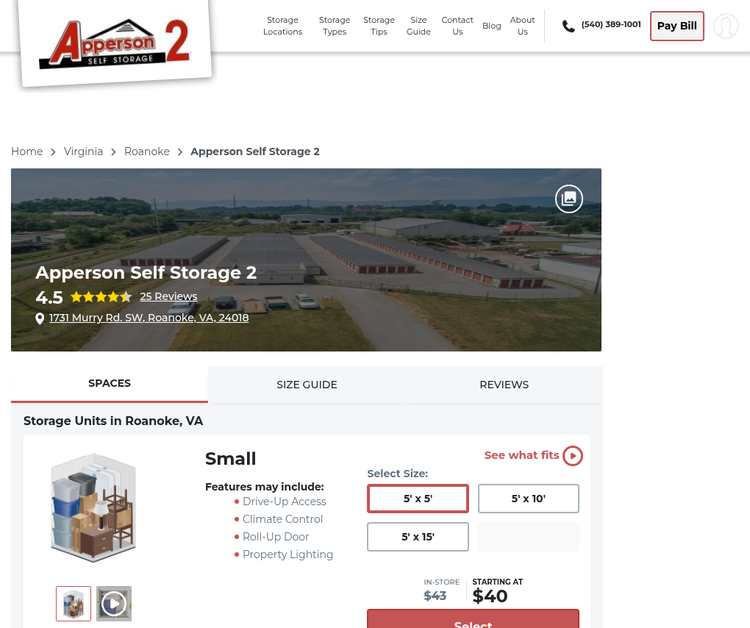Click the map pin icon next to address
Screen dimensions: 750x628
click(40, 319)
